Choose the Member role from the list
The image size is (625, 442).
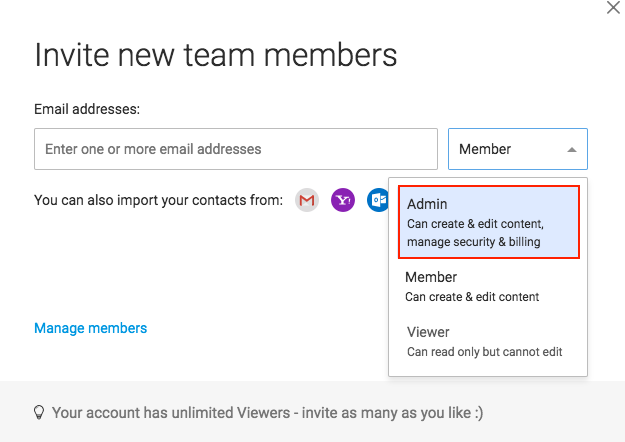click(x=488, y=287)
